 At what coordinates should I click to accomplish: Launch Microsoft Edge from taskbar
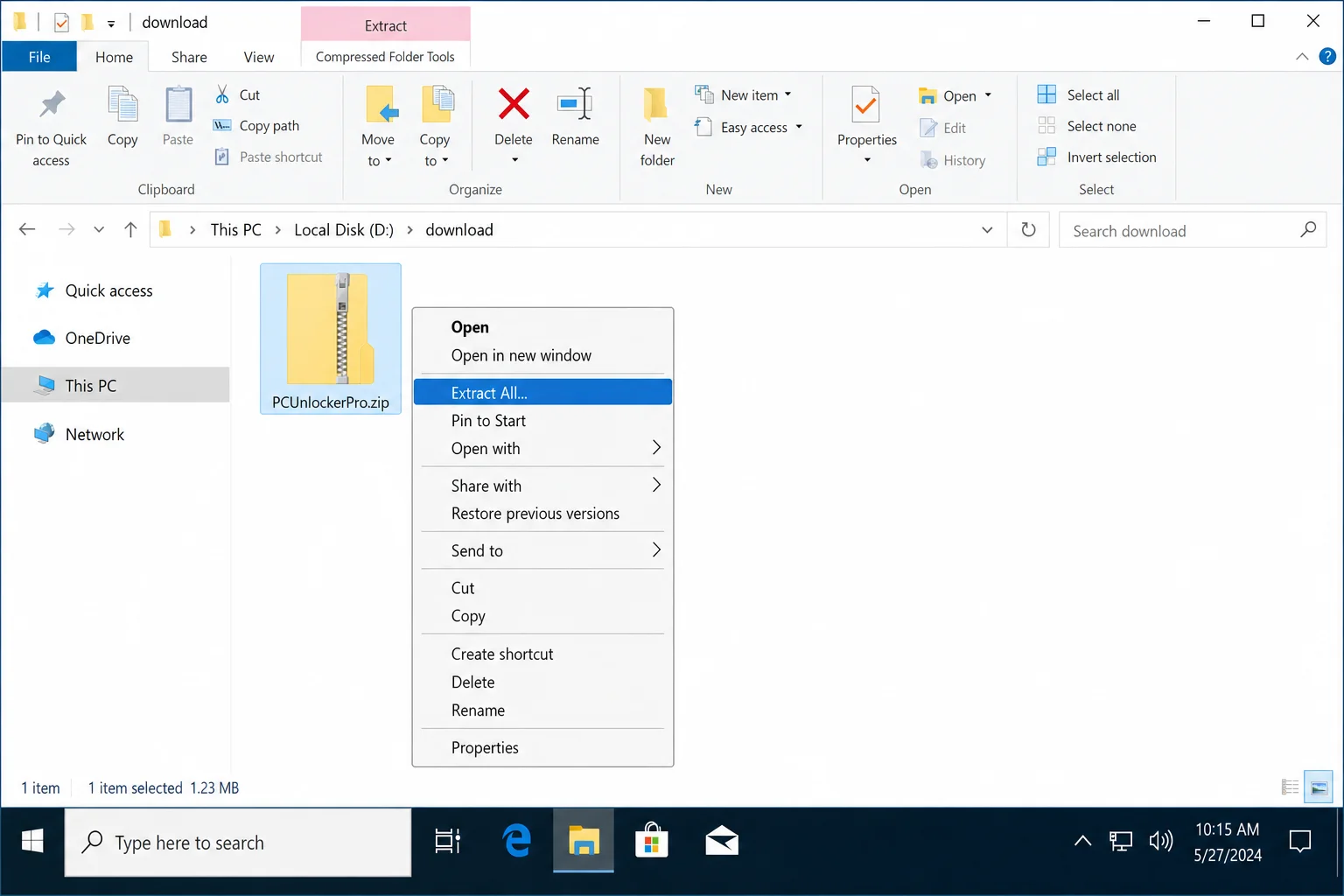[x=516, y=842]
